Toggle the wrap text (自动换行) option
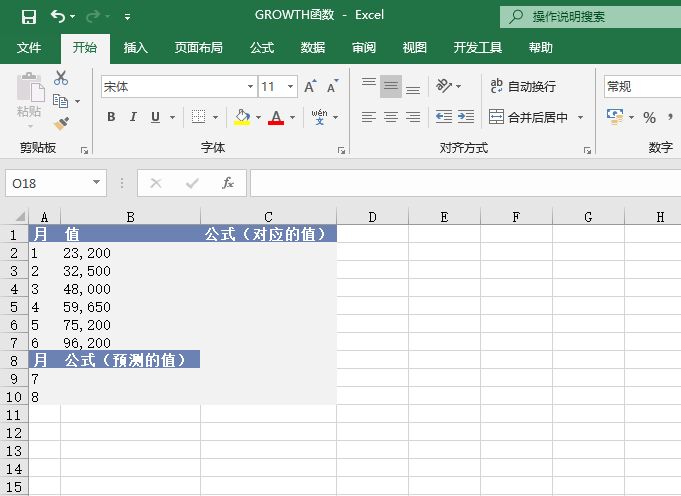The height and width of the screenshot is (496, 681). 523,87
